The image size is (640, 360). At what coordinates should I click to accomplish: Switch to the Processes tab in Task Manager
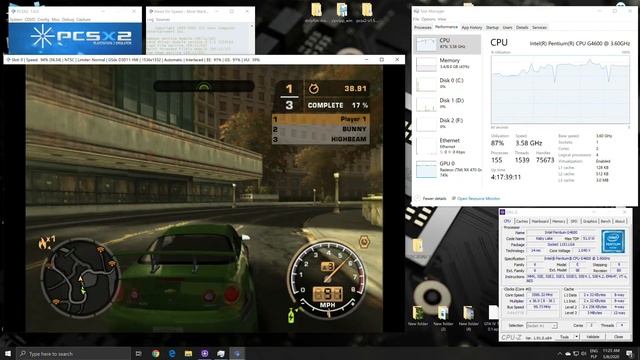[x=423, y=27]
